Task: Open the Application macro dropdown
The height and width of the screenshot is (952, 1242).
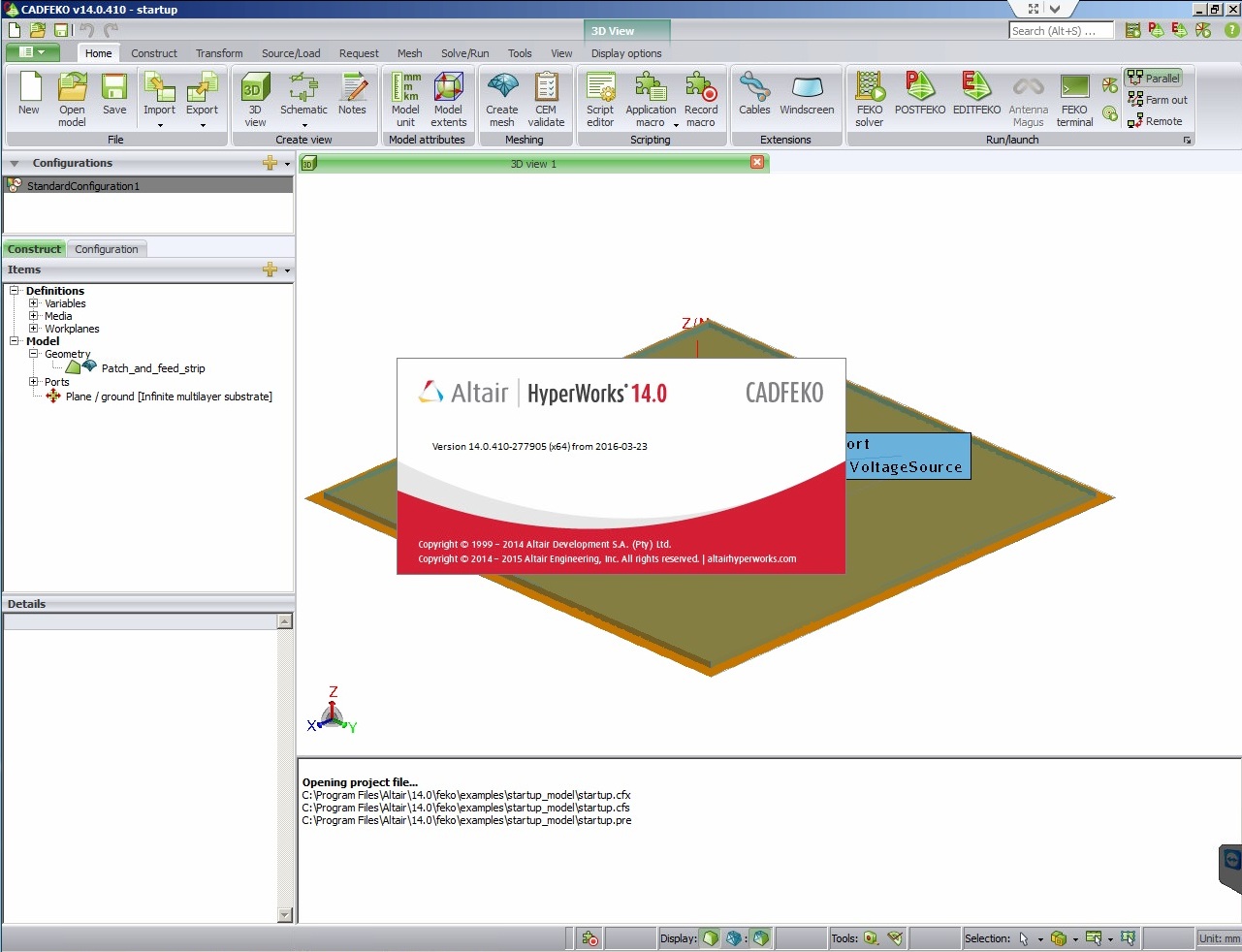Action: pos(676,124)
